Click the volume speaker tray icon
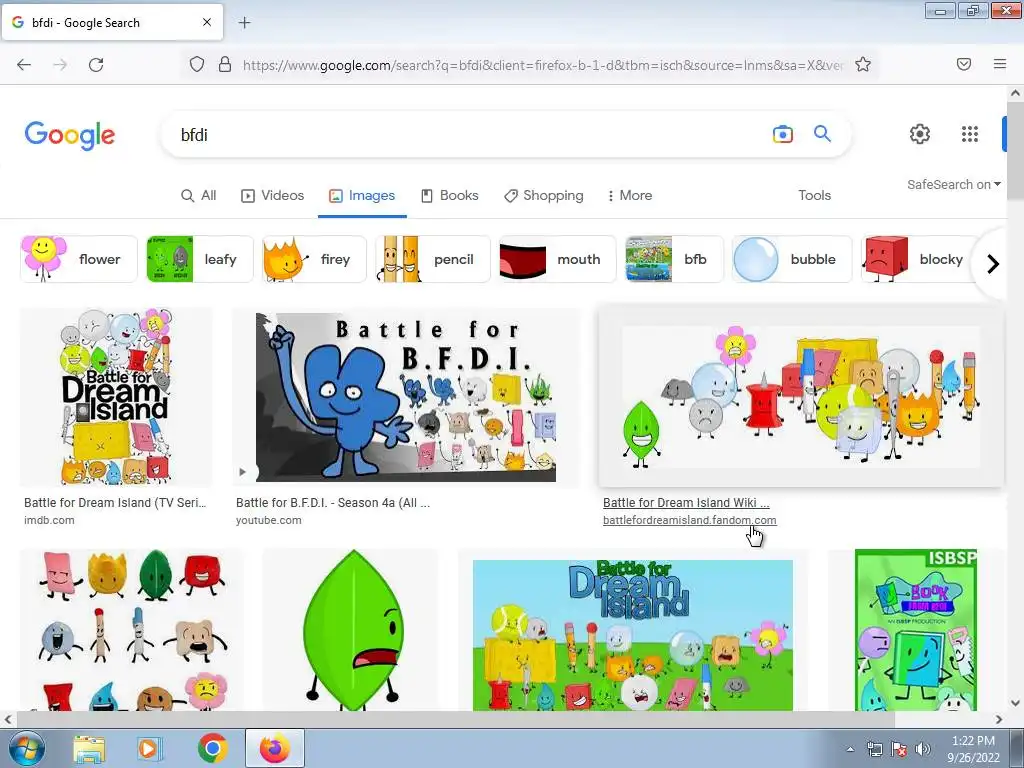Viewport: 1024px width, 768px height. [x=922, y=749]
